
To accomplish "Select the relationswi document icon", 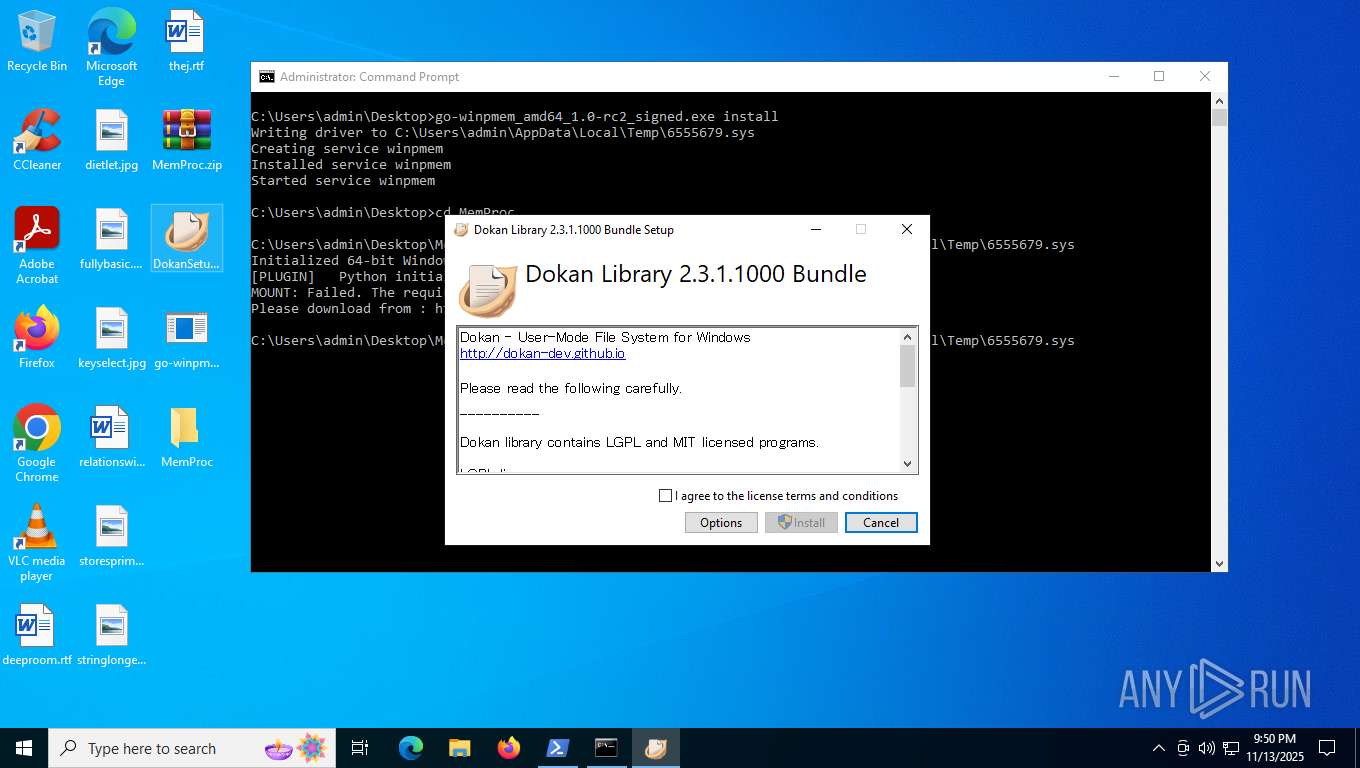I will pos(111,437).
